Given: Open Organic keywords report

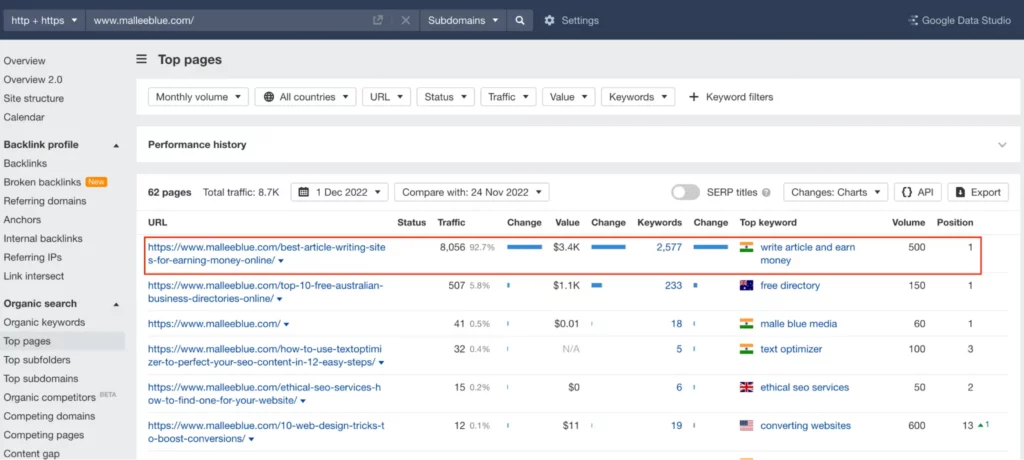Looking at the screenshot, I should click(x=44, y=322).
